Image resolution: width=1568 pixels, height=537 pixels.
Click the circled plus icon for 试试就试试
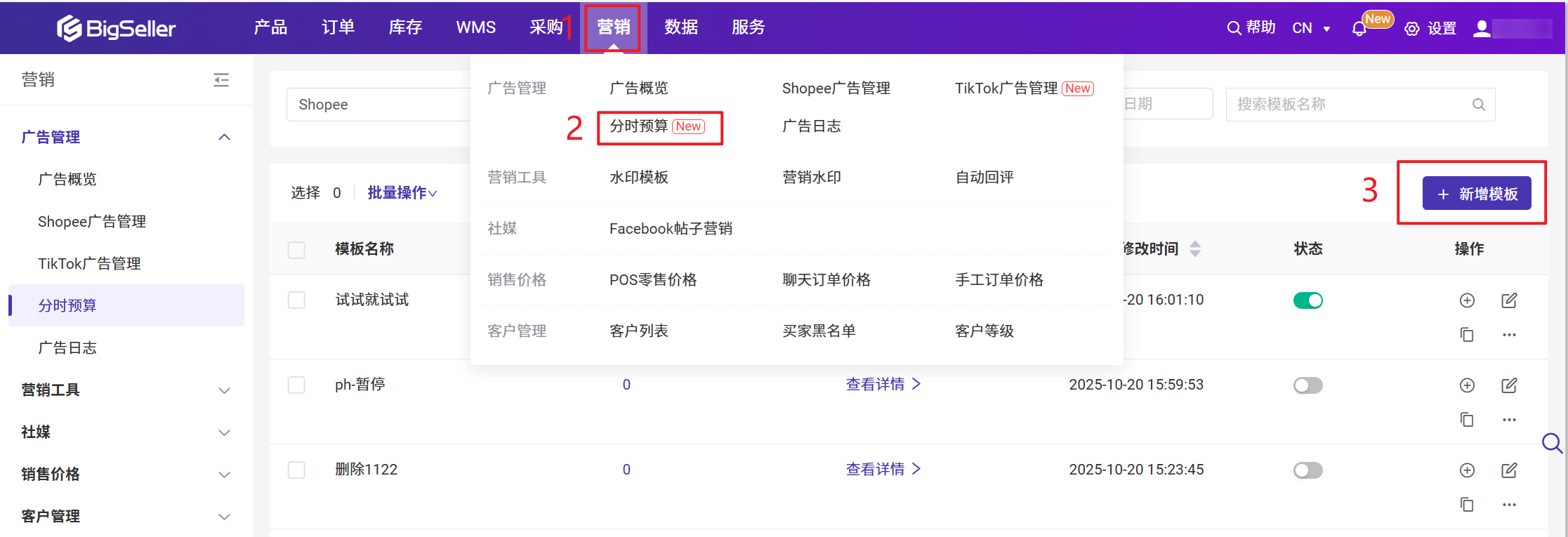pyautogui.click(x=1467, y=300)
